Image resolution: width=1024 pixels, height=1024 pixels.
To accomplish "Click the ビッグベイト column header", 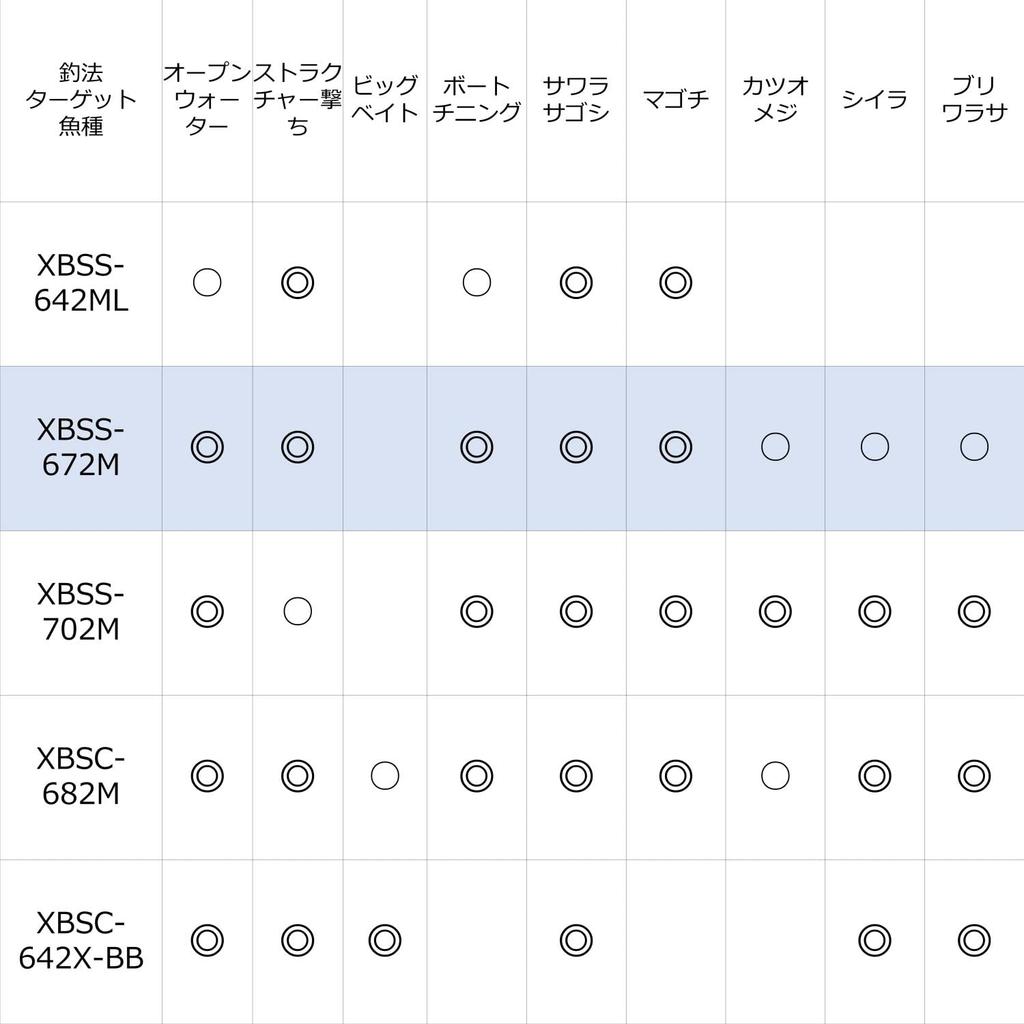I will click(385, 100).
